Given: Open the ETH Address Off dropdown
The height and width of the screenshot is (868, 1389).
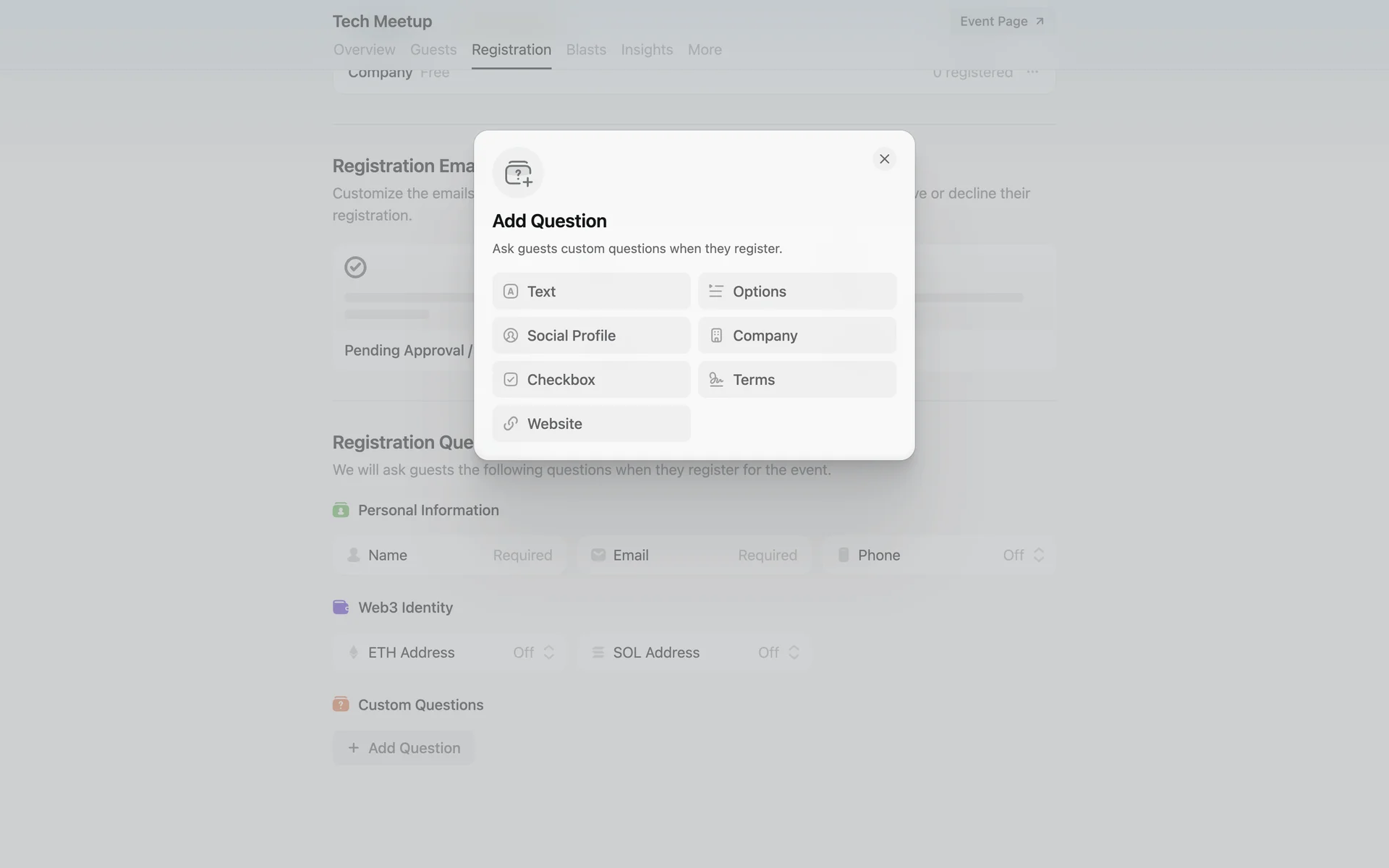Looking at the screenshot, I should (x=534, y=652).
